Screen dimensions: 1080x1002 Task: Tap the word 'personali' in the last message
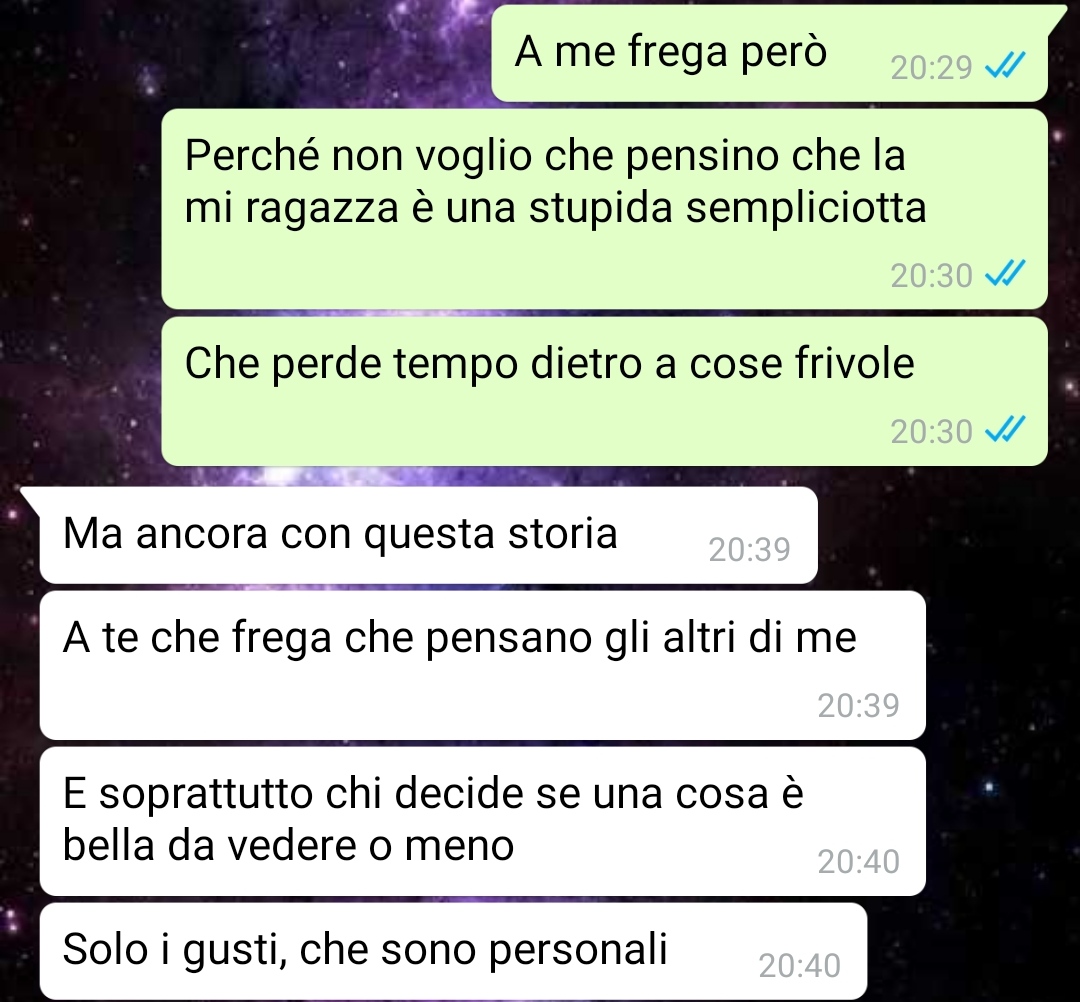tap(578, 950)
